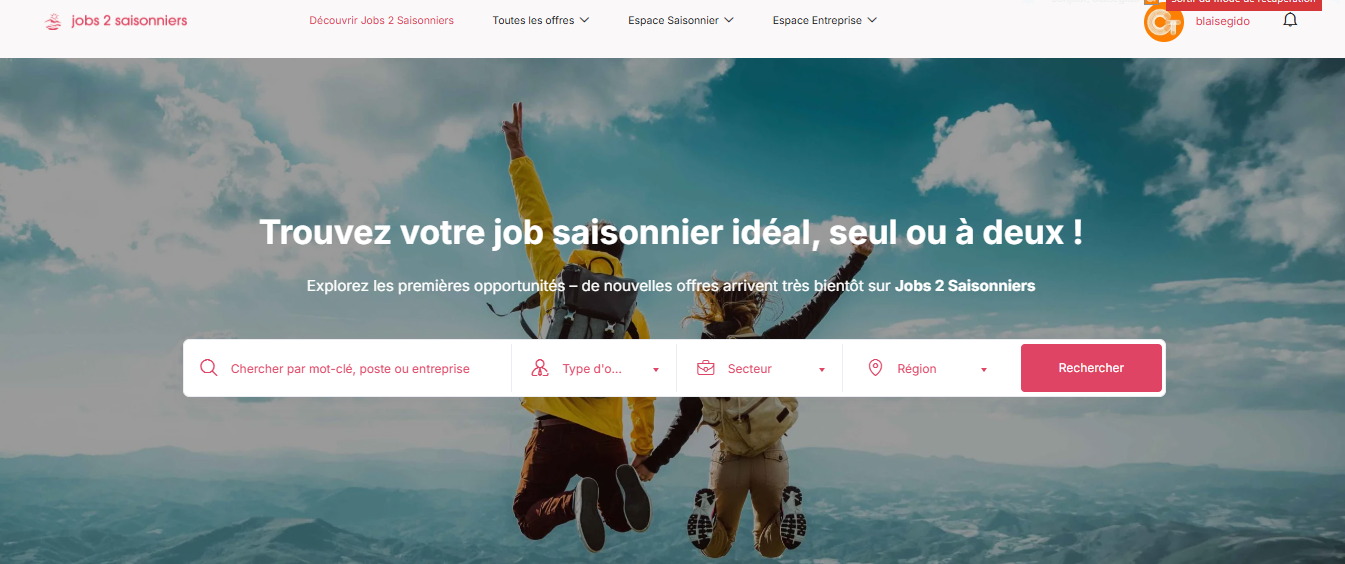Expand the Type d'offre dropdown
This screenshot has height=564, width=1345.
tap(594, 369)
